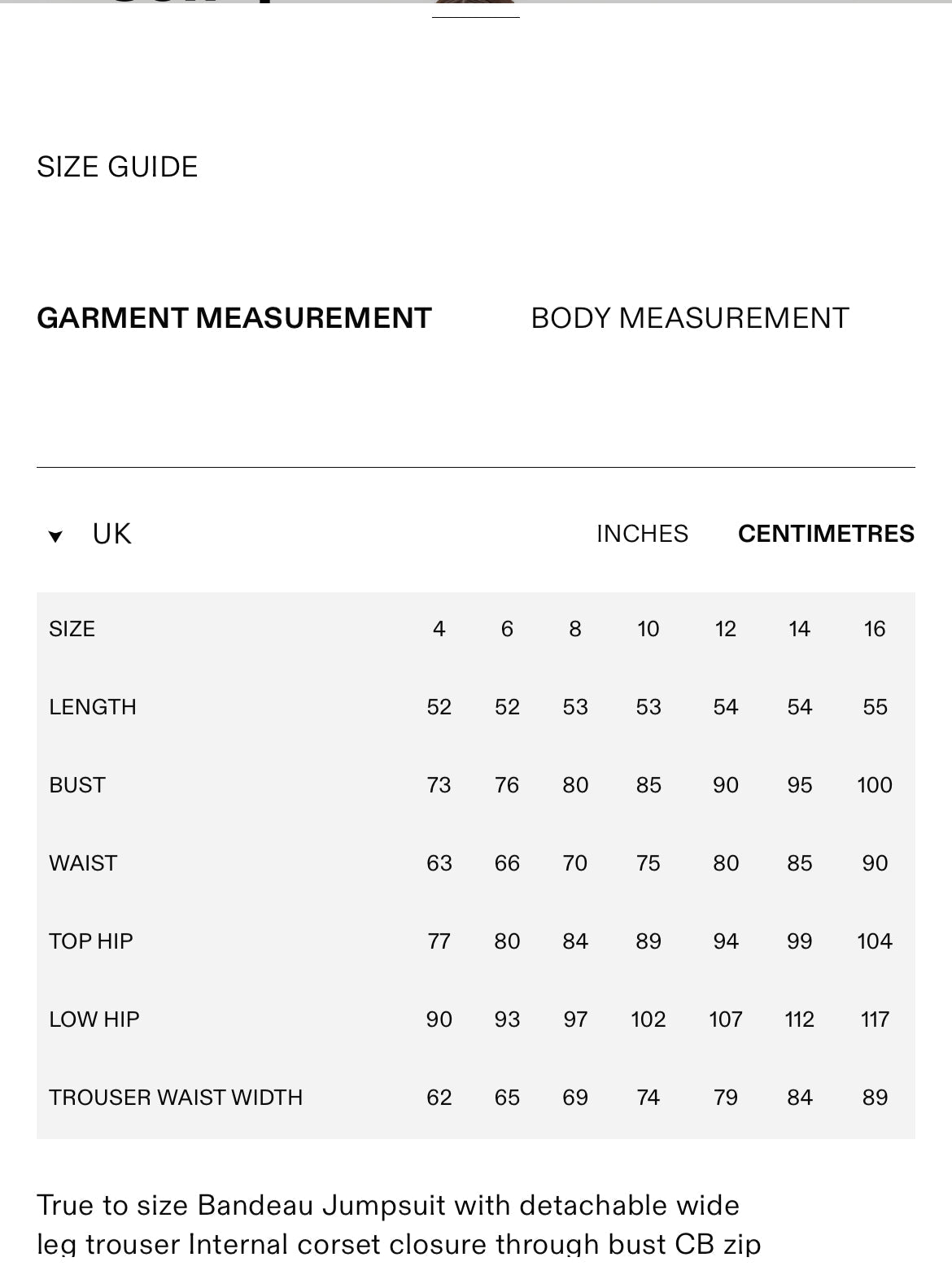Select size 10 column header
Screen dimensions: 952x1288
pyautogui.click(x=648, y=629)
